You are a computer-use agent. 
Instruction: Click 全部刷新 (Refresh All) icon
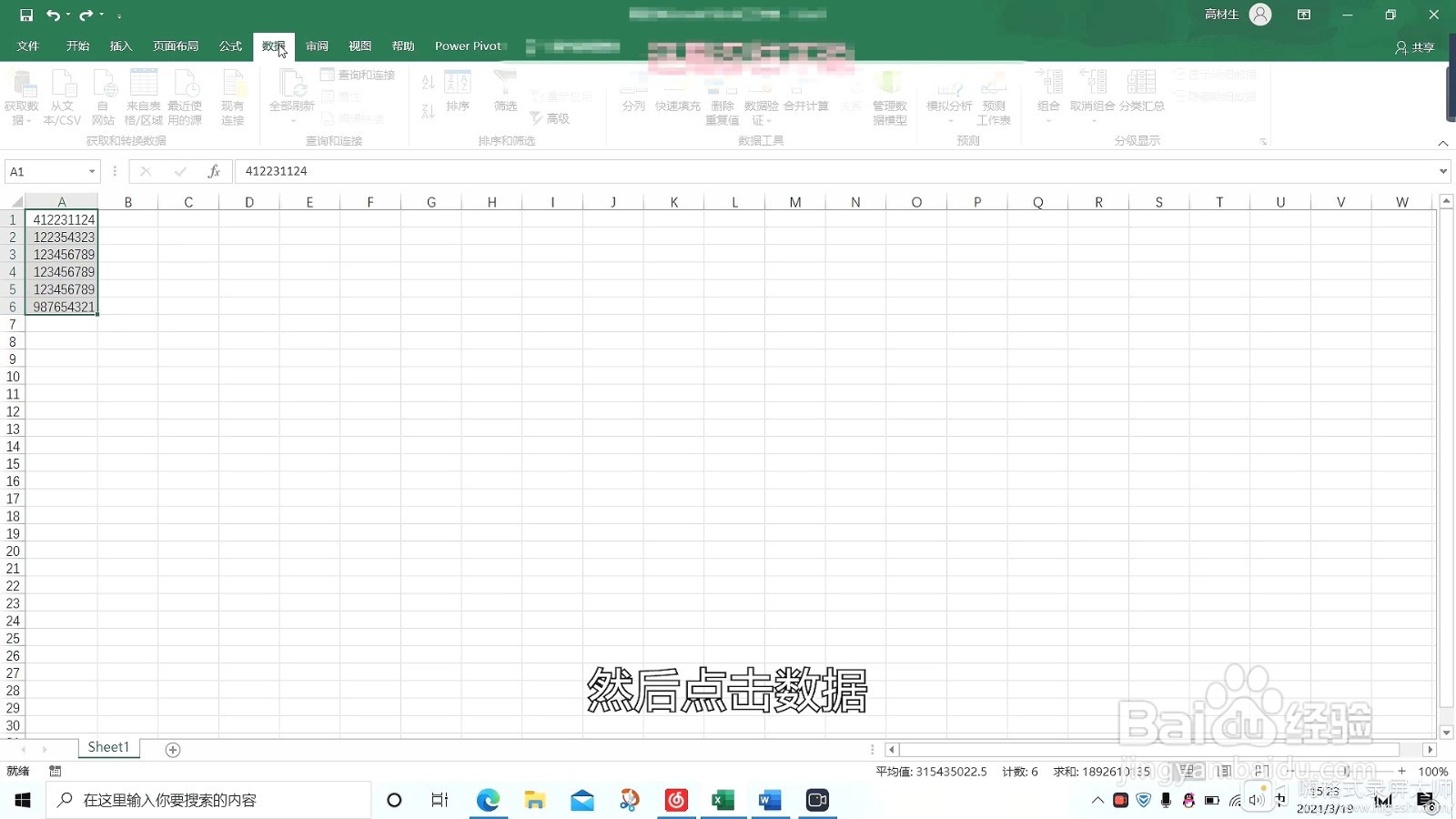292,91
